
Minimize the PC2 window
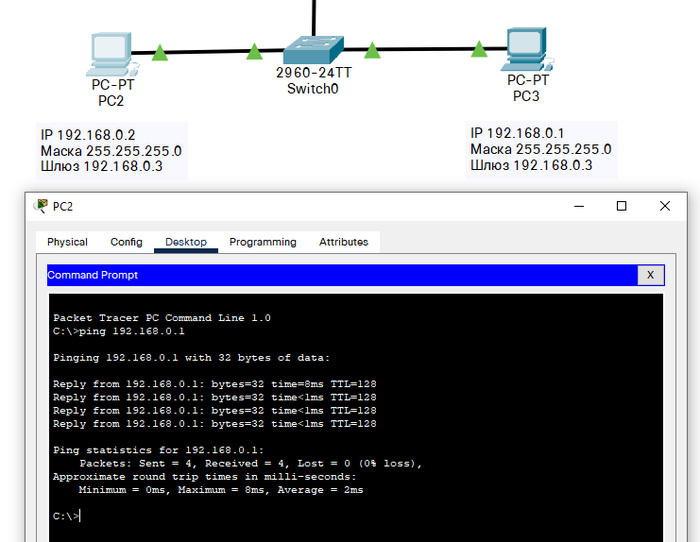click(579, 206)
